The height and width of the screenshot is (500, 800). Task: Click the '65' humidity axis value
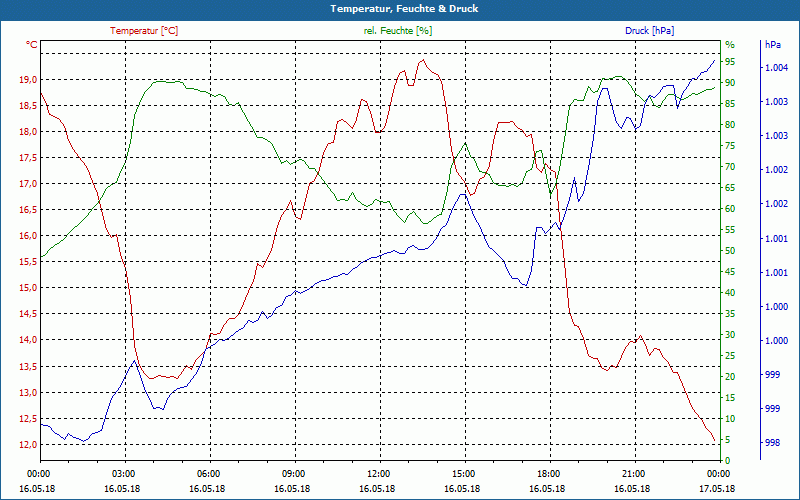[x=730, y=188]
